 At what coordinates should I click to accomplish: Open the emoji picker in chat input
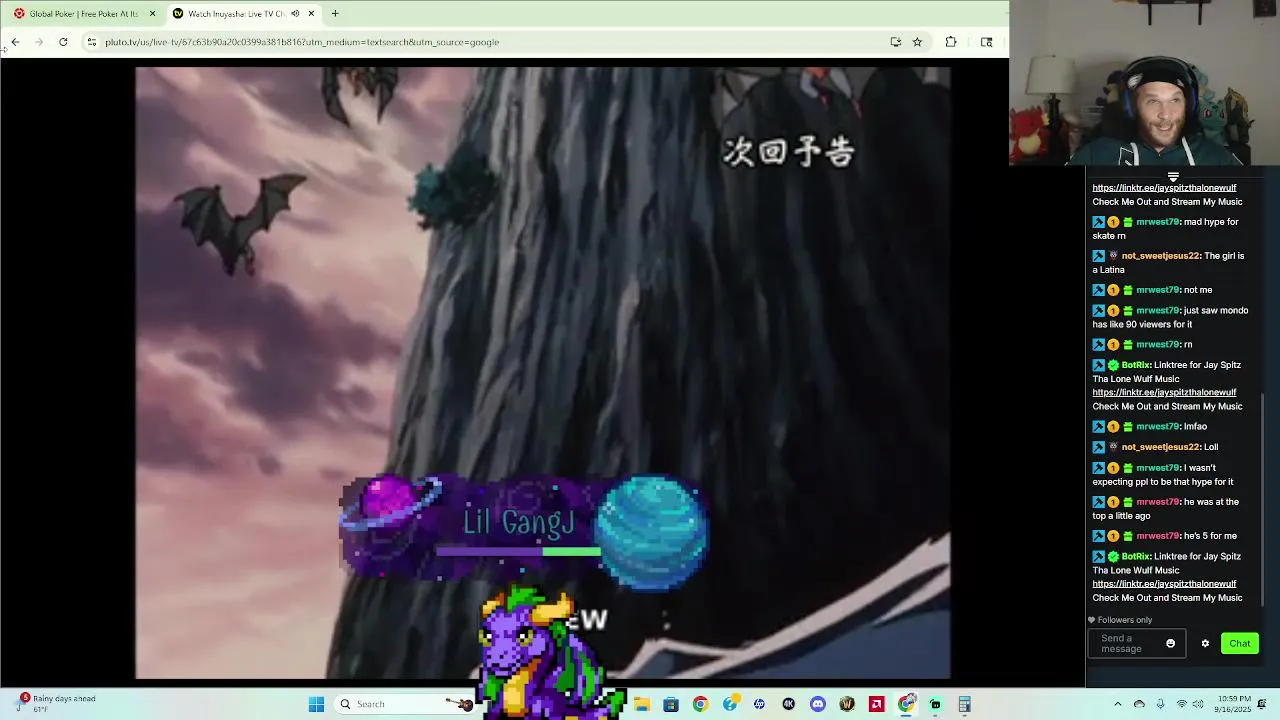(1170, 644)
